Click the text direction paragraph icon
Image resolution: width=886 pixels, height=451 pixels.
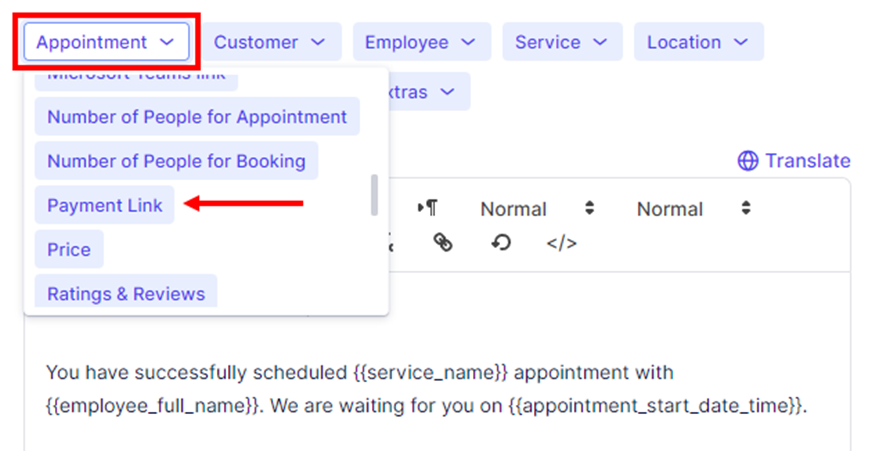427,209
